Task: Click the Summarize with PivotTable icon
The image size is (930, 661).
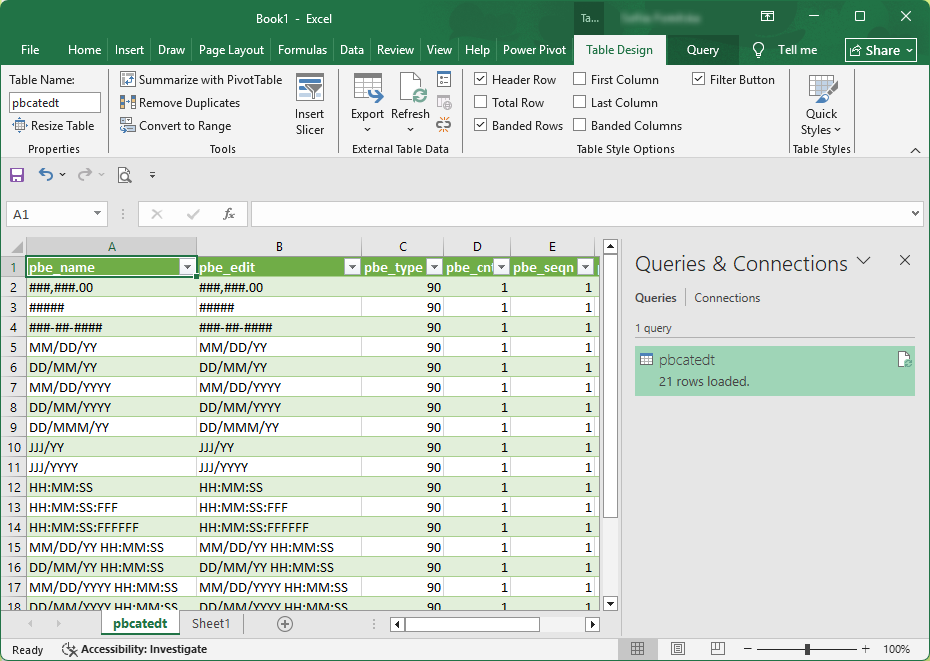Action: click(x=128, y=79)
